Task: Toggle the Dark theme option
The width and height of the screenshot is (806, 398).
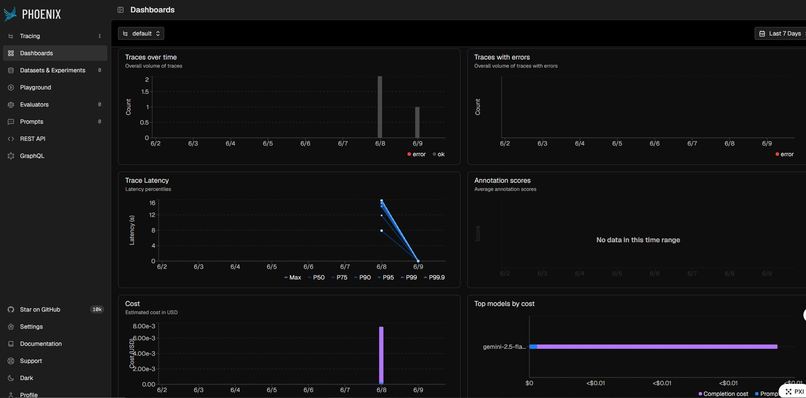Action: click(x=55, y=378)
